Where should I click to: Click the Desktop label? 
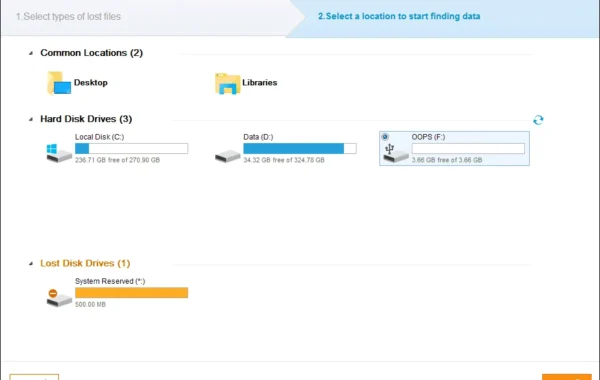pos(91,83)
